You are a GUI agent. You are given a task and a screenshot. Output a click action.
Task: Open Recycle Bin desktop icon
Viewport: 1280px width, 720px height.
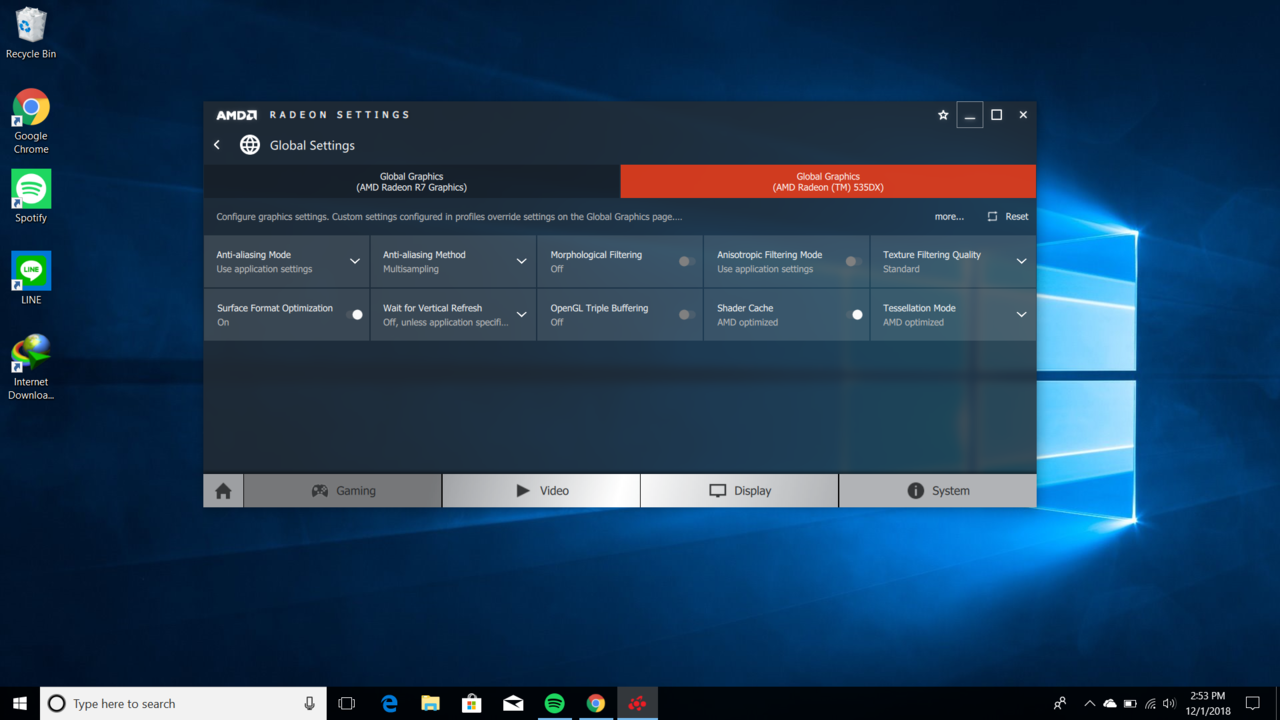(31, 33)
